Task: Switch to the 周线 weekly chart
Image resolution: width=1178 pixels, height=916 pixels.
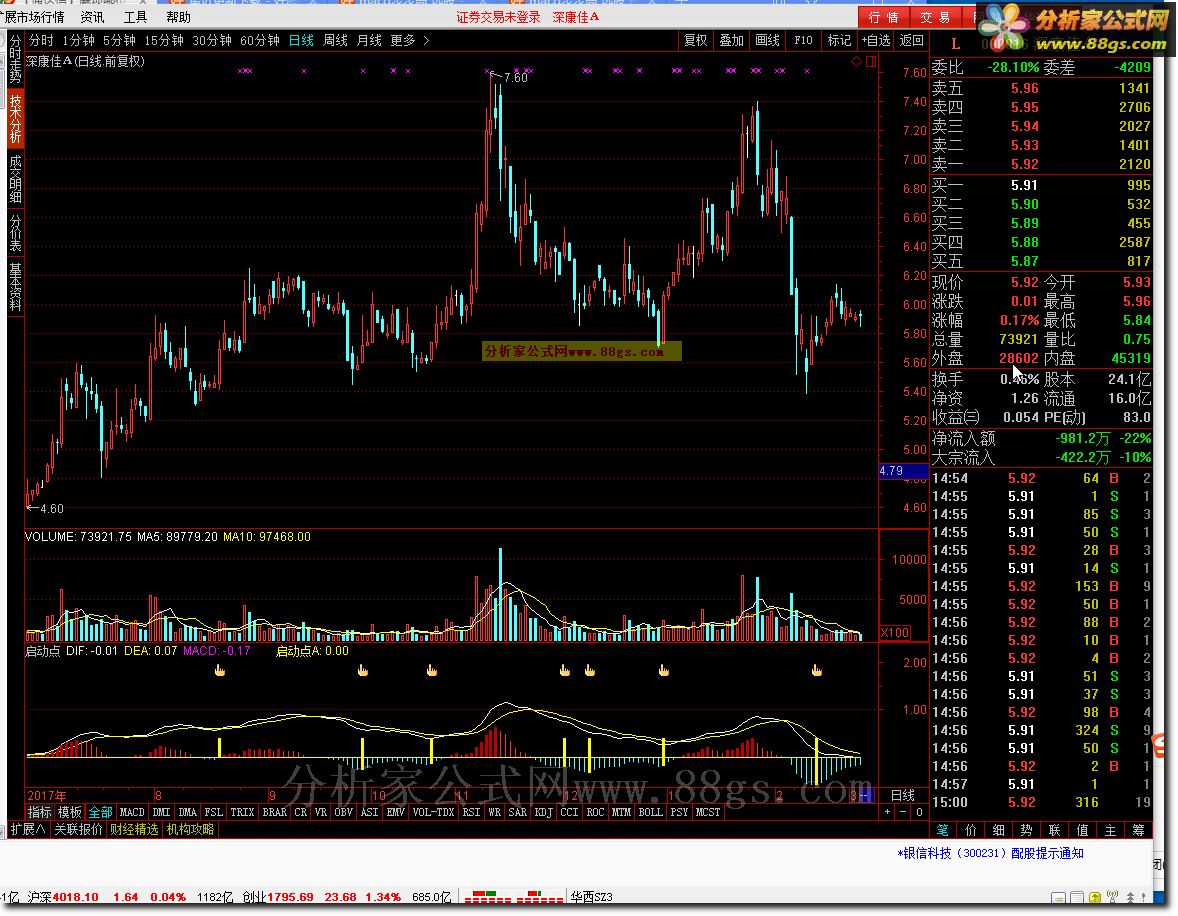Action: (x=335, y=40)
